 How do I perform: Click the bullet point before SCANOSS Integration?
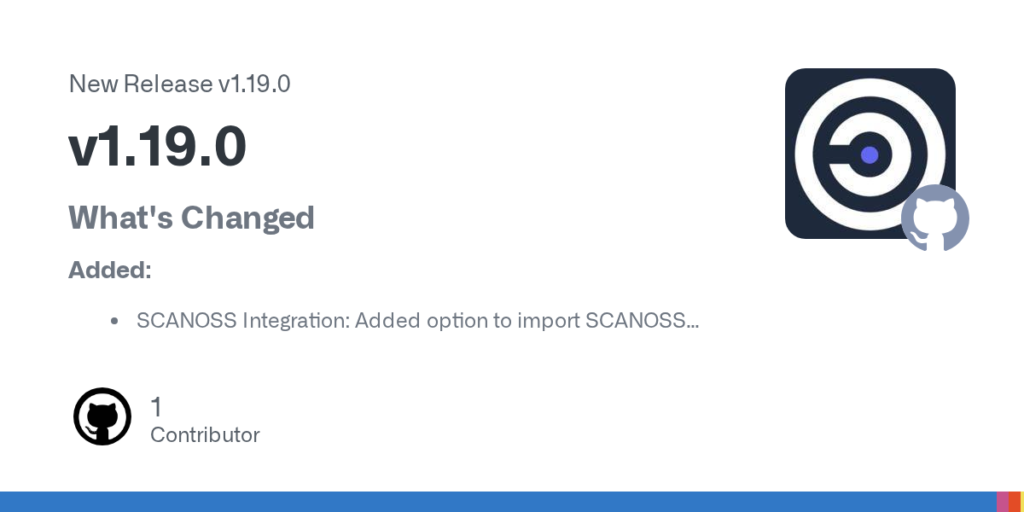click(x=115, y=322)
